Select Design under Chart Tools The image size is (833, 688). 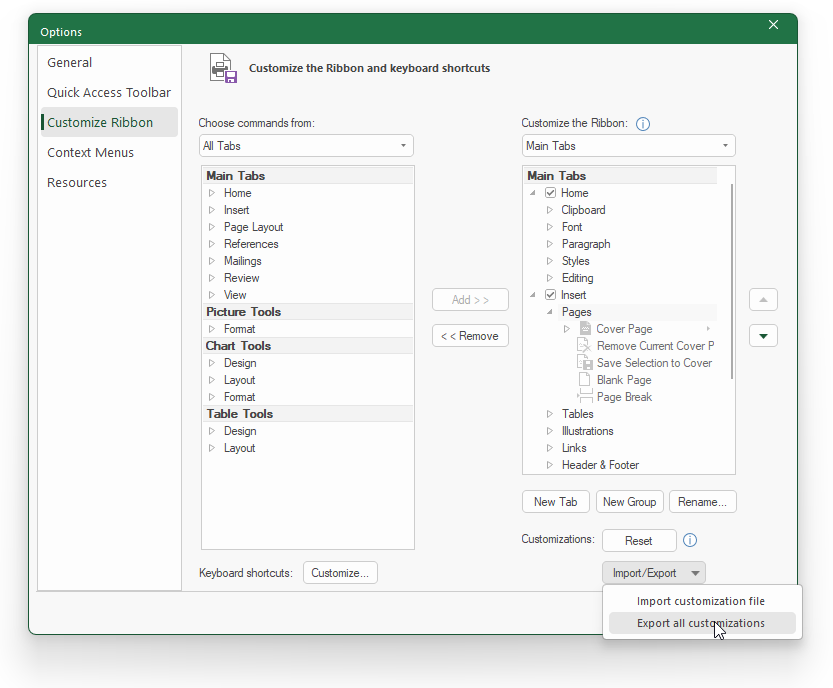240,363
